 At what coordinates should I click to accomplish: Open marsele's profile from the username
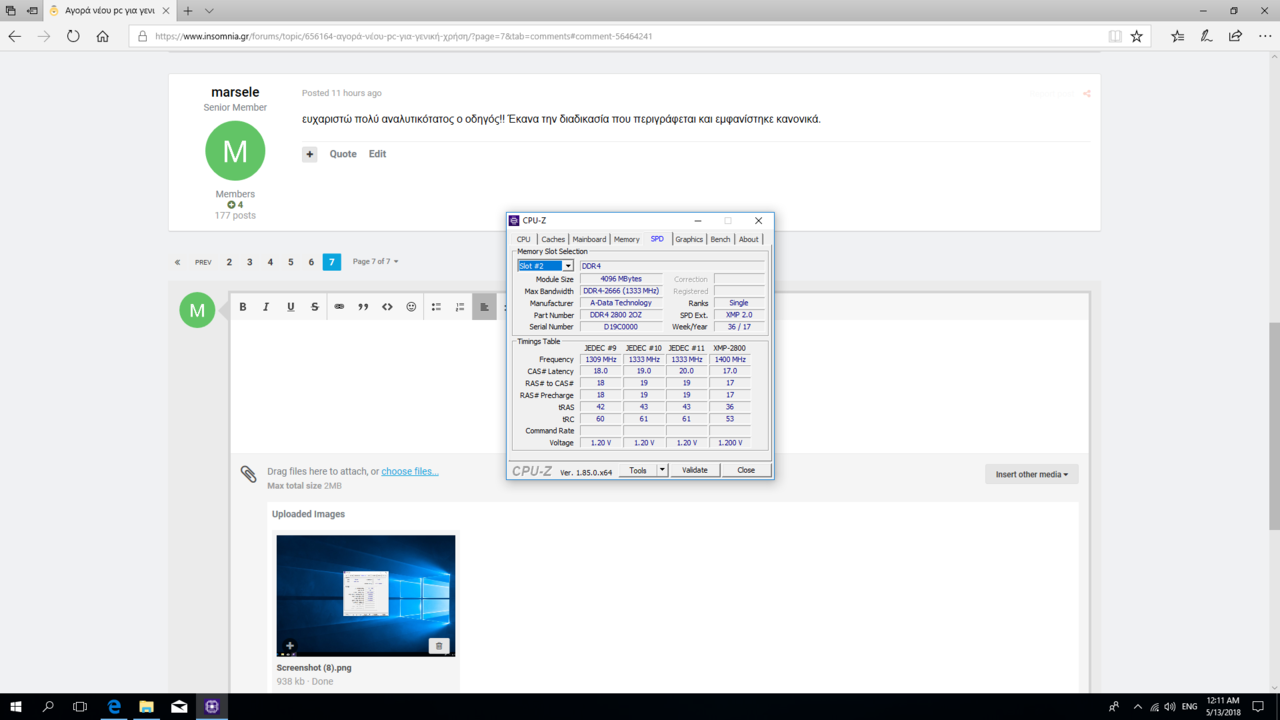235,92
